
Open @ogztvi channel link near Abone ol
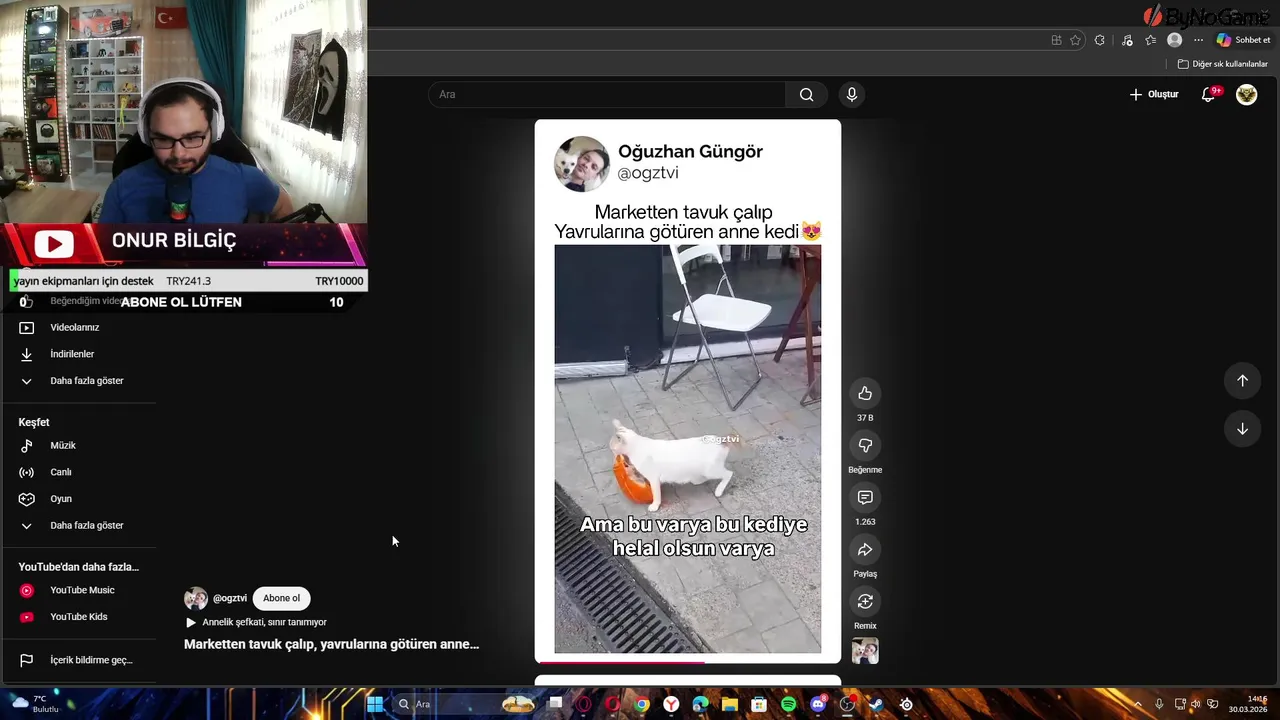coord(230,598)
